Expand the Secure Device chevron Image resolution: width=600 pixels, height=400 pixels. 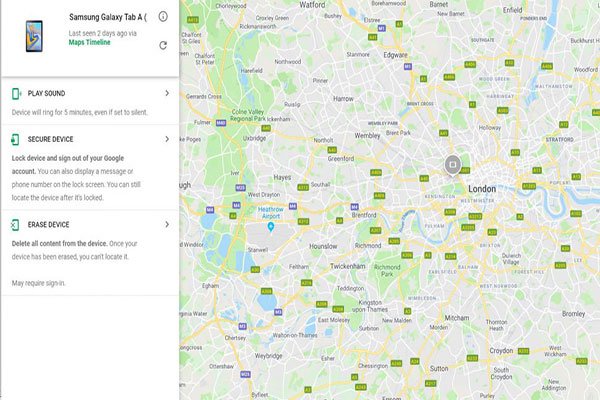point(167,139)
